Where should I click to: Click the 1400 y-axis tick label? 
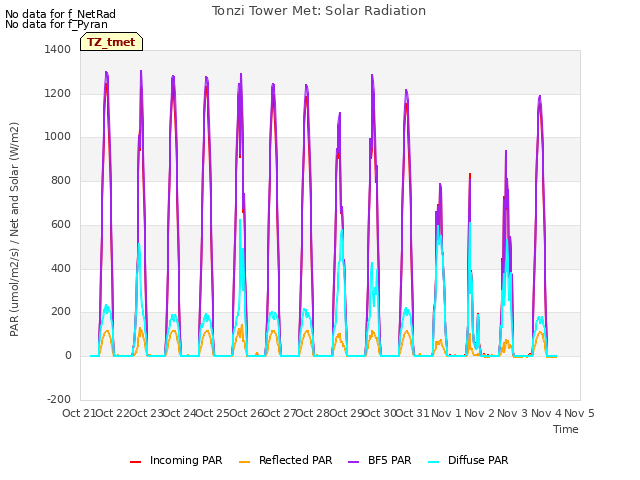point(58,49)
